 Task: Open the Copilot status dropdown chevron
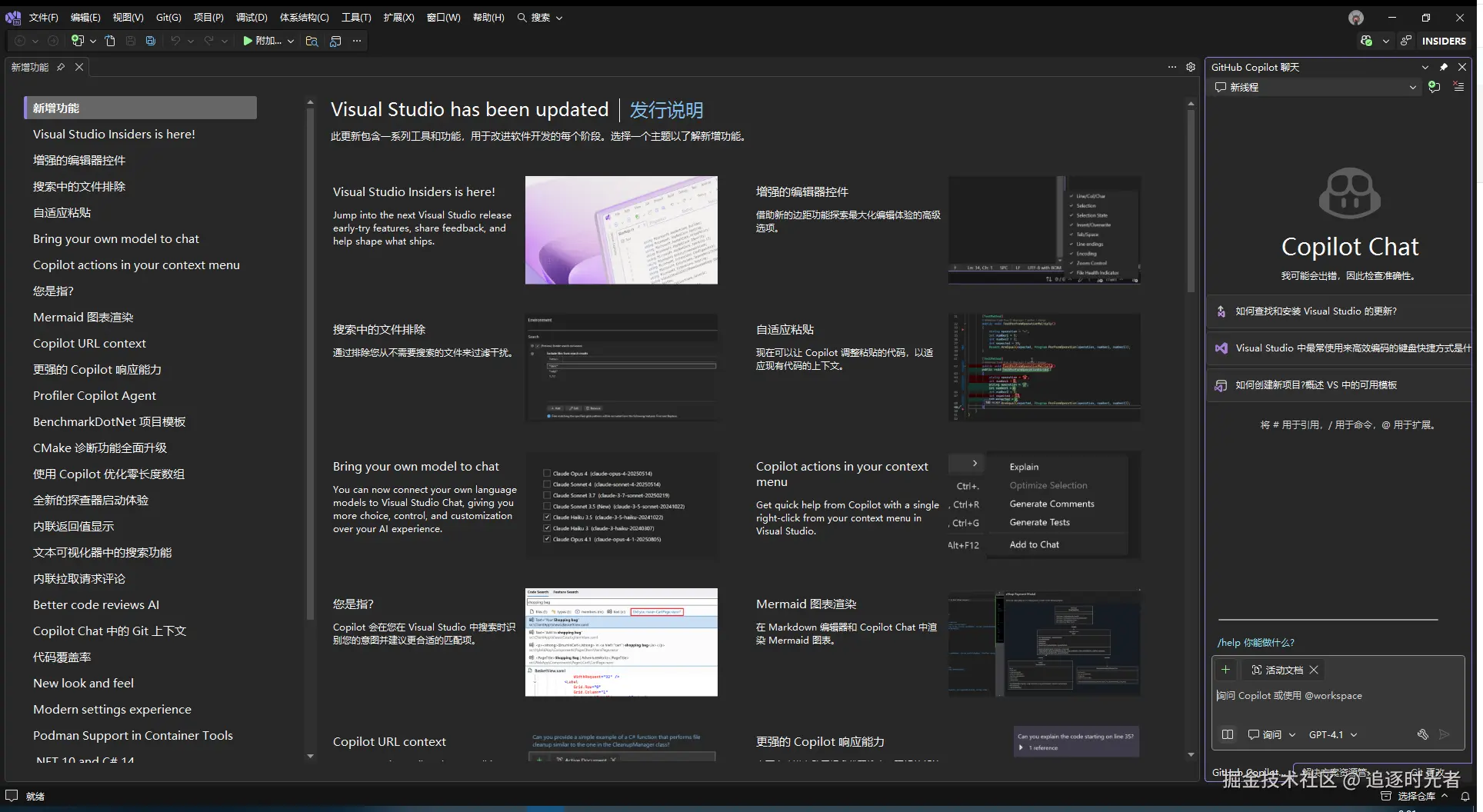1385,41
